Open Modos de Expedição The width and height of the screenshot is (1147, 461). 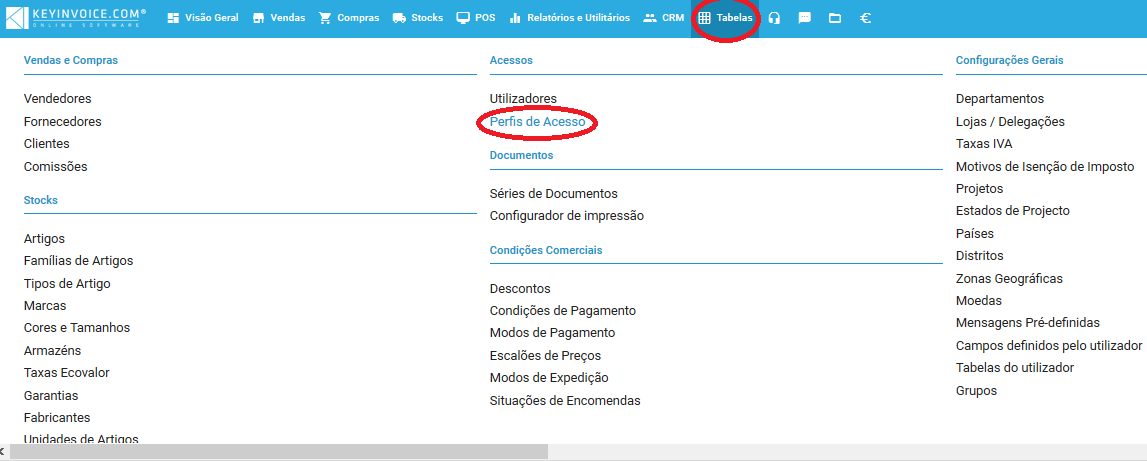(549, 378)
